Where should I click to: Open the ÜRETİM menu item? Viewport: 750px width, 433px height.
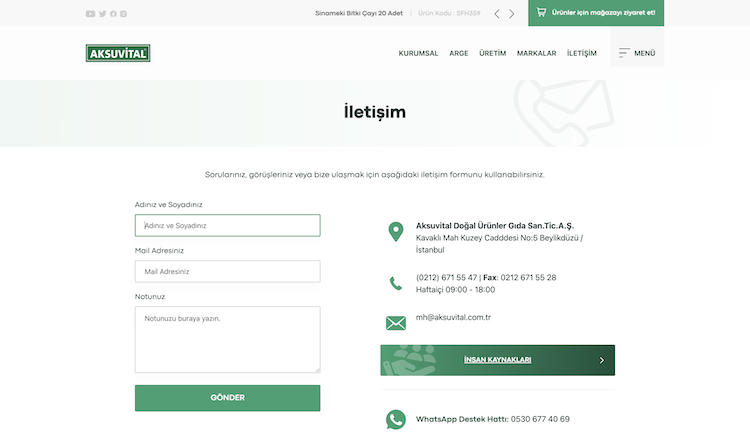tap(493, 53)
